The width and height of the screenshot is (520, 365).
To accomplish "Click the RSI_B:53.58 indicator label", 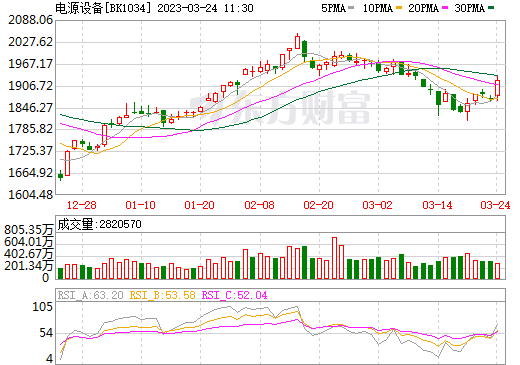I will point(162,295).
